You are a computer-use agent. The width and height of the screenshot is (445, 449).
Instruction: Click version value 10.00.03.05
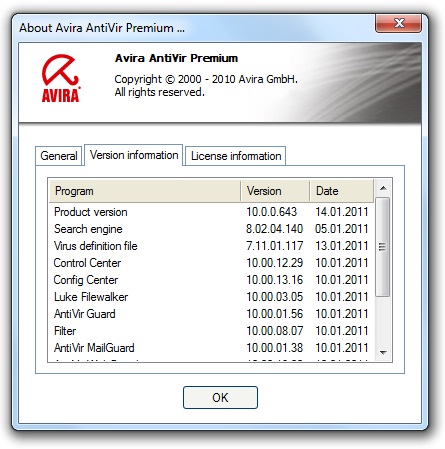click(x=274, y=297)
